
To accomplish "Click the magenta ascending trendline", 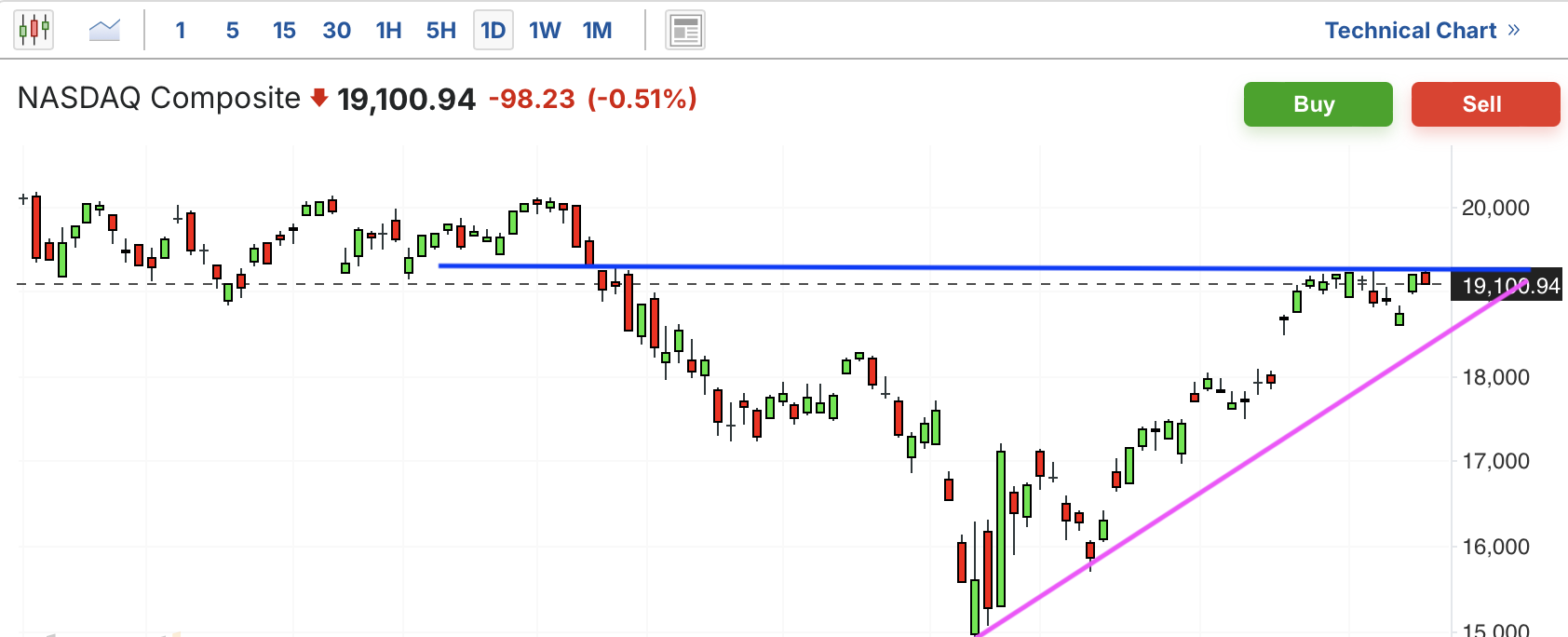I will [1248, 458].
